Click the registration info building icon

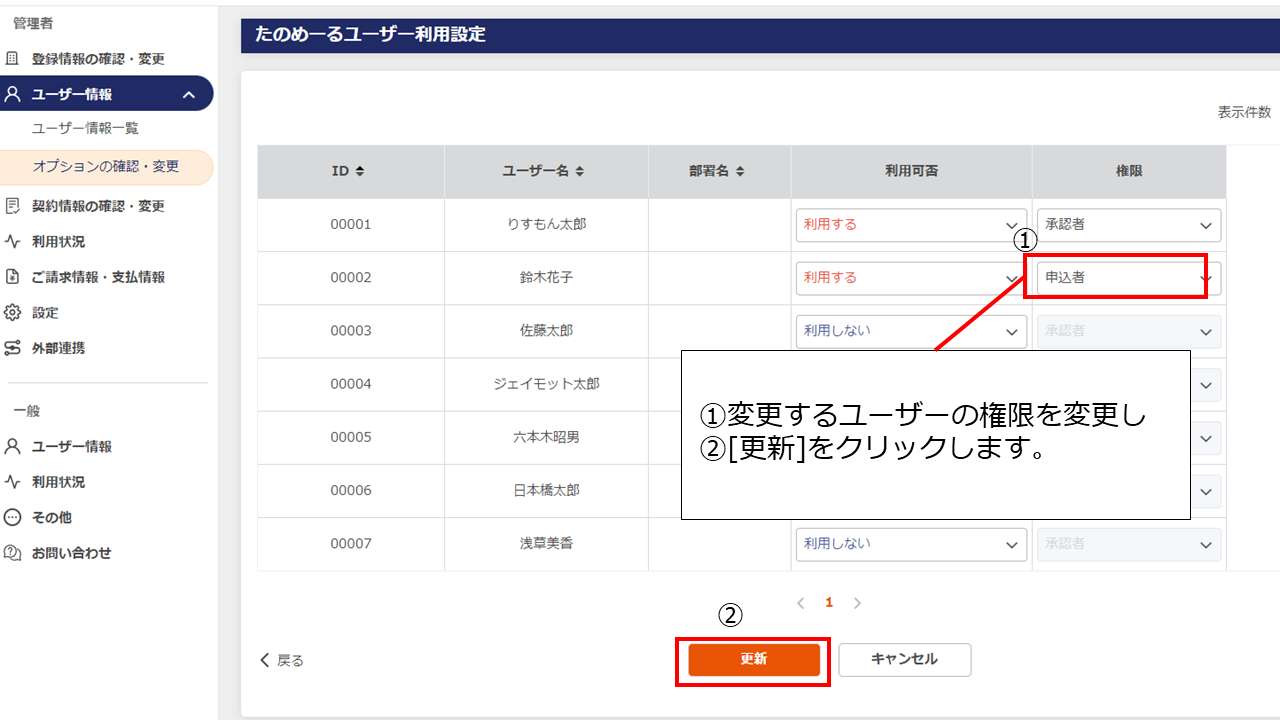[x=12, y=58]
